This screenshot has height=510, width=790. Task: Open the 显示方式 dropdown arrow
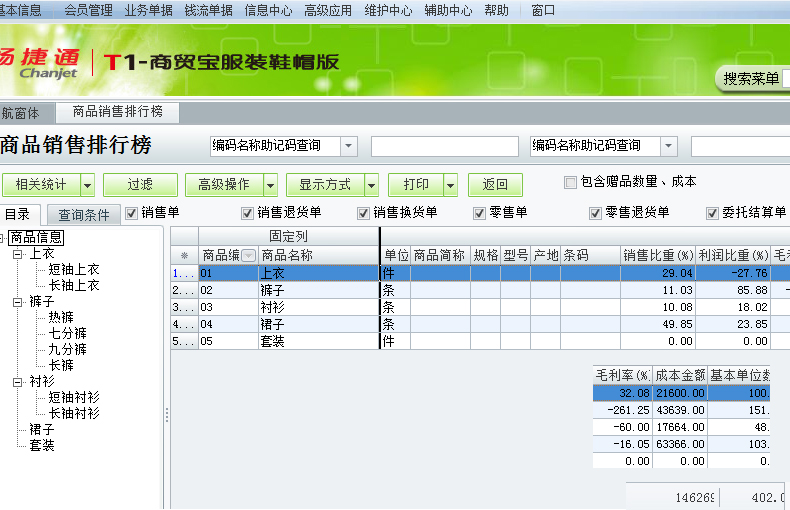[x=372, y=185]
